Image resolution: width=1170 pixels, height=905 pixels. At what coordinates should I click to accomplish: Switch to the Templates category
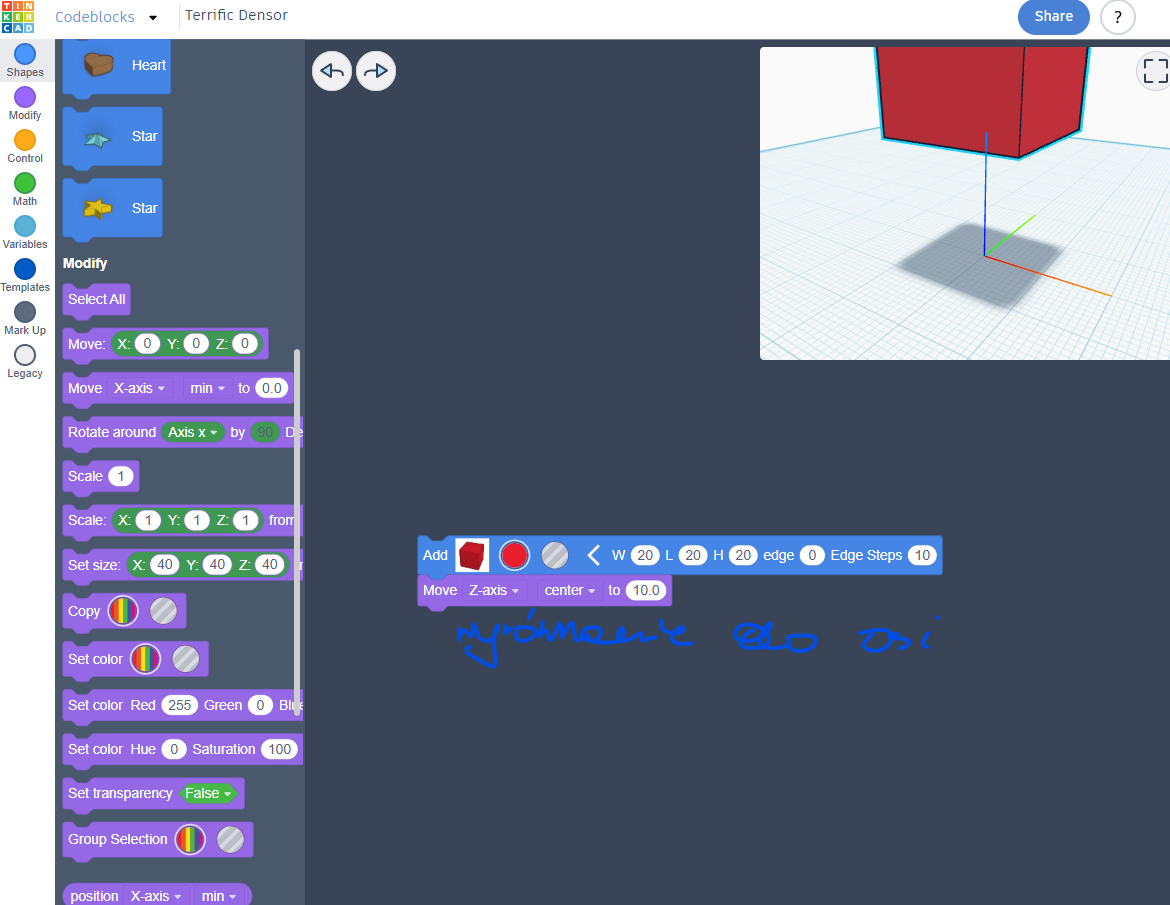pyautogui.click(x=25, y=269)
